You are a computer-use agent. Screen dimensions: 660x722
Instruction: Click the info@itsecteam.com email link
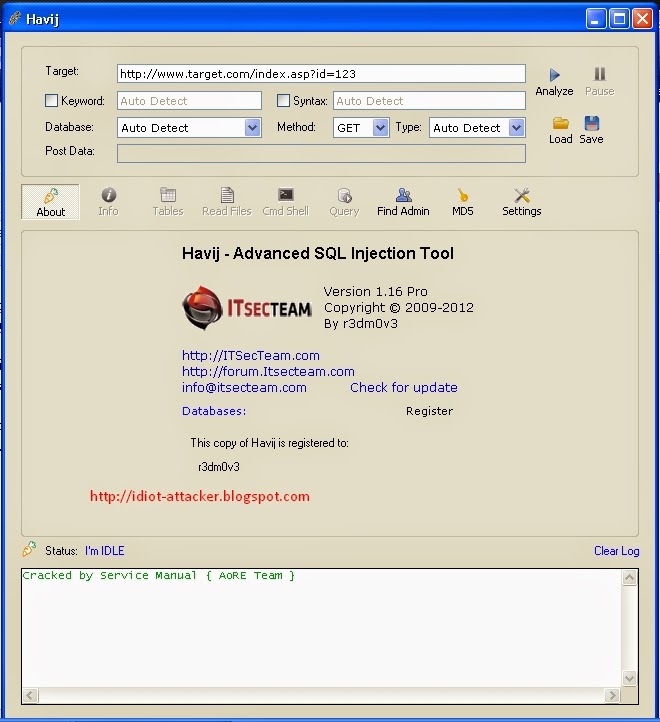coord(244,388)
